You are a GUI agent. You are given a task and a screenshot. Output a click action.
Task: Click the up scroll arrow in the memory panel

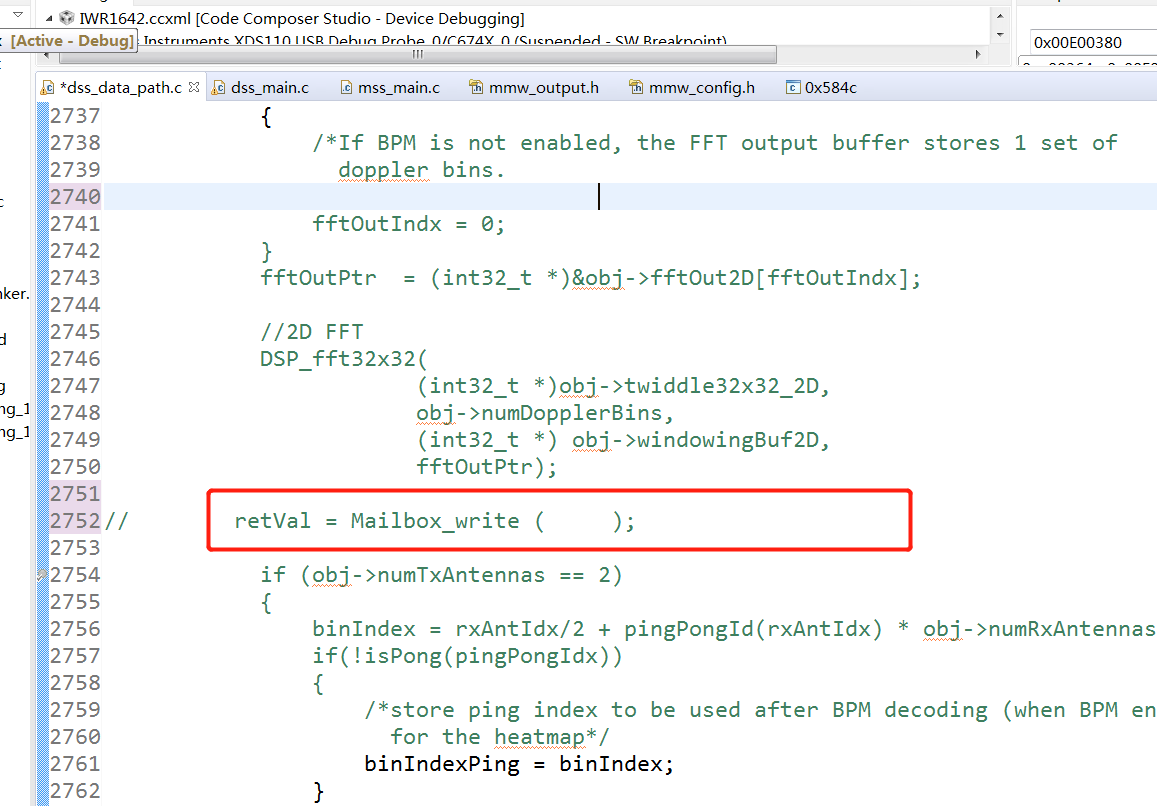coord(1000,16)
